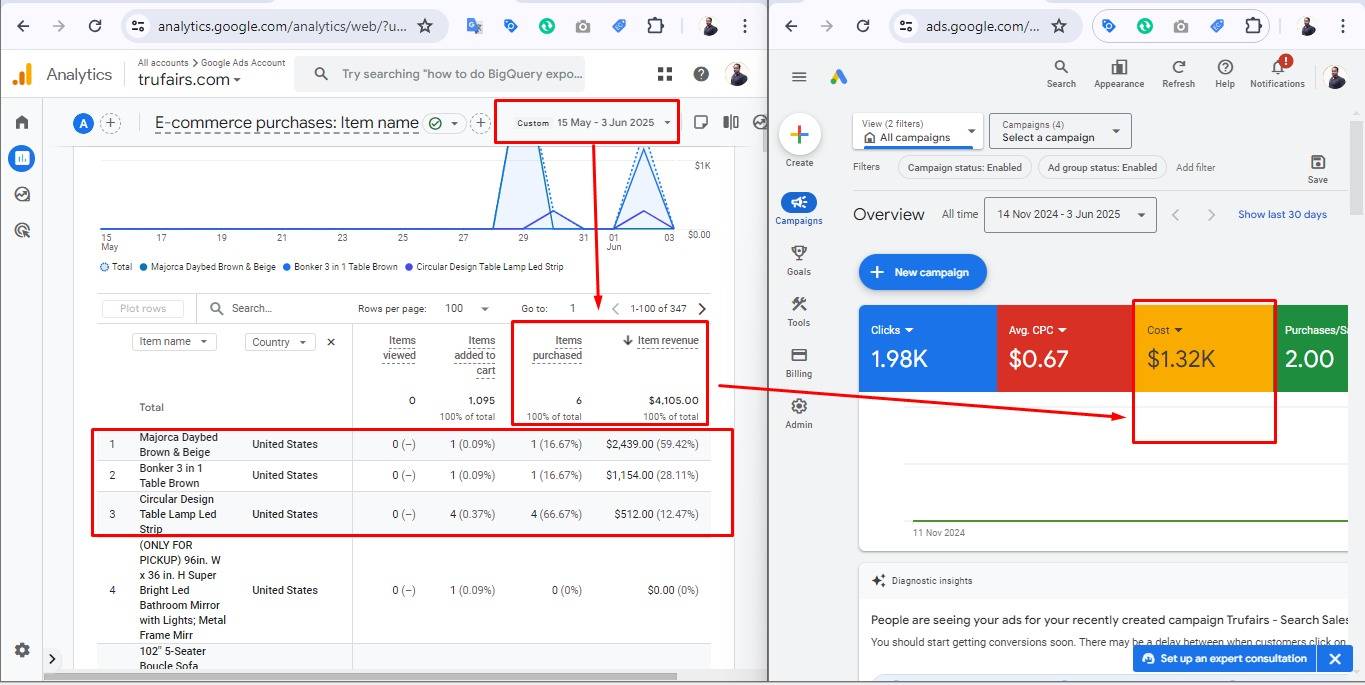Click Add filter in Google Ads
Viewport: 1365px width, 685px height.
pos(1196,168)
